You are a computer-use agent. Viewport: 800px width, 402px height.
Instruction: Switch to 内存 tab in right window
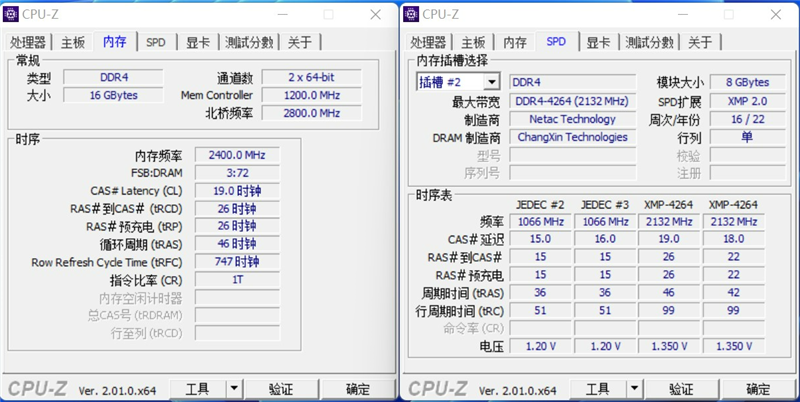click(x=515, y=42)
